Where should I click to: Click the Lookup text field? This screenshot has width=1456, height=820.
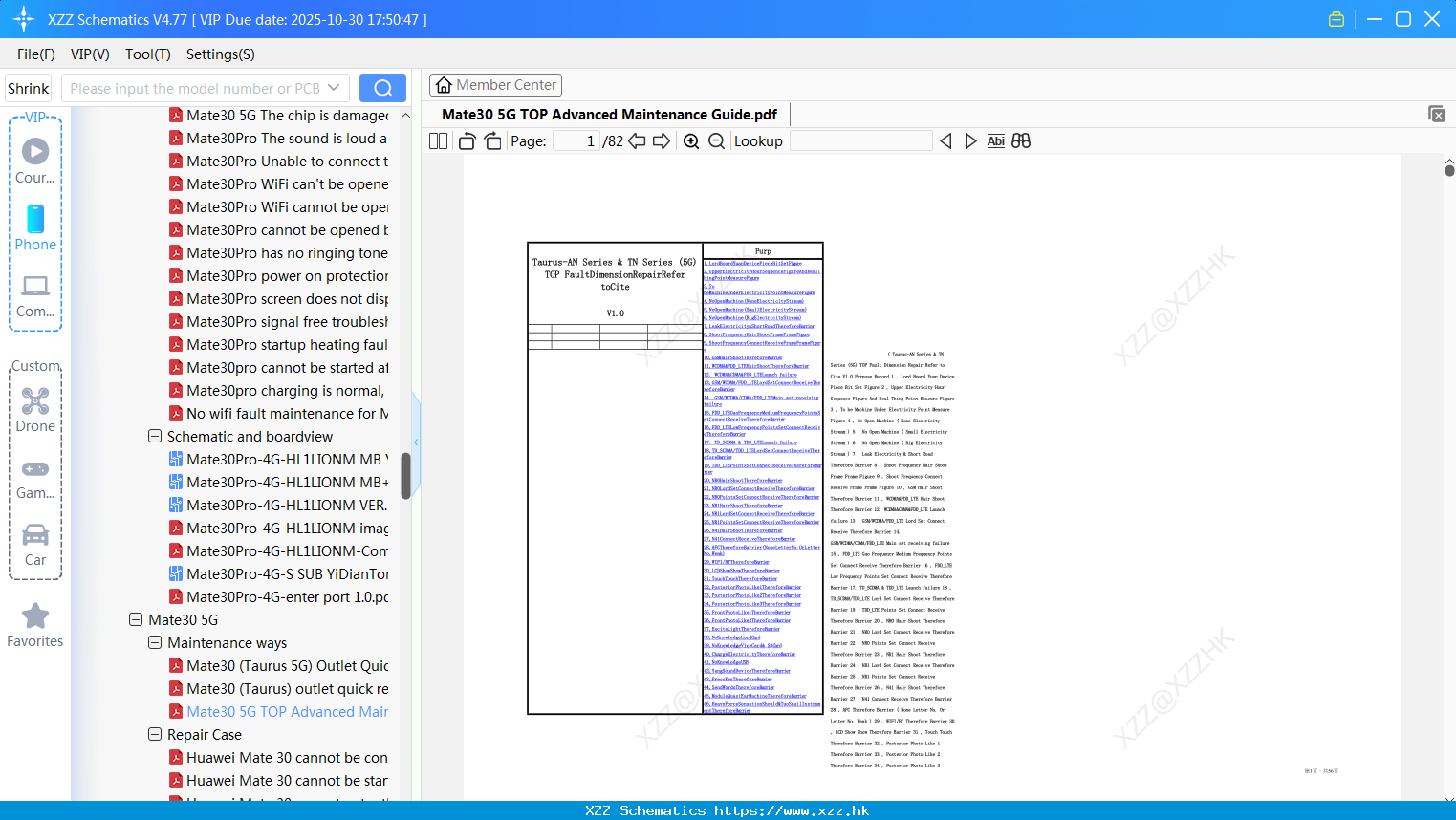coord(860,140)
